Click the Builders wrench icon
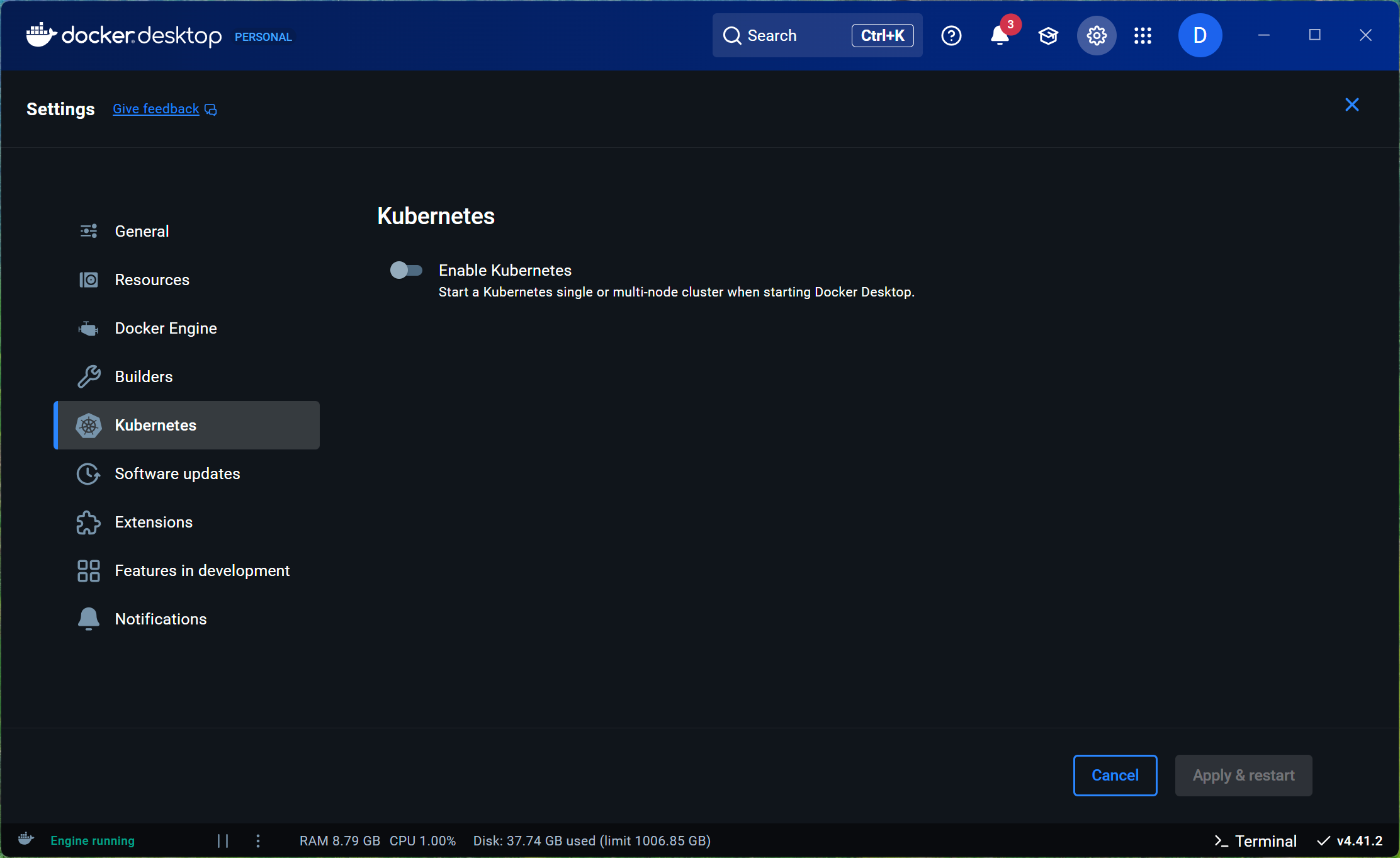This screenshot has width=1400, height=858. tap(89, 376)
